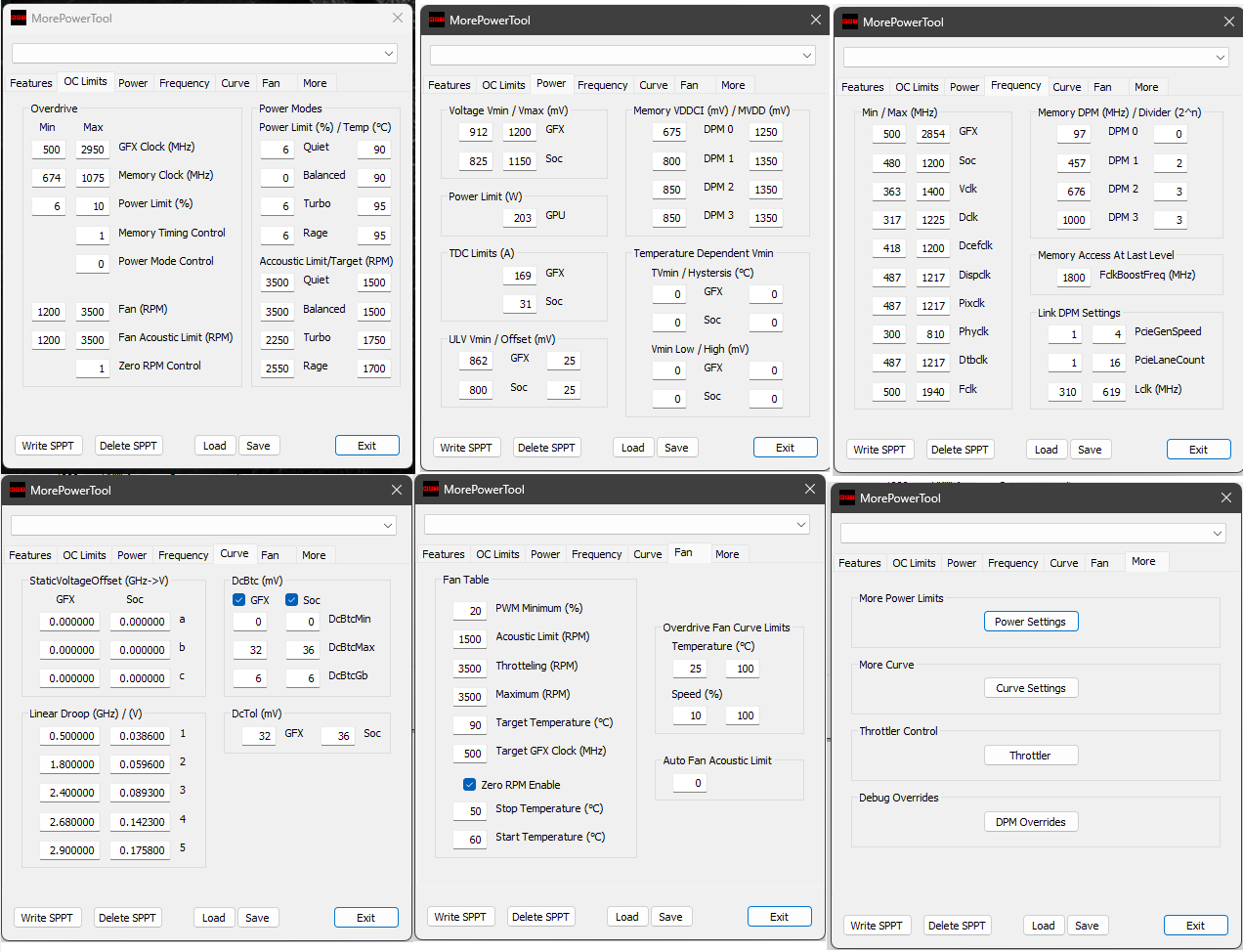This screenshot has height=952, width=1243.
Task: Click the Fclk max field showing 1940
Action: [x=932, y=392]
